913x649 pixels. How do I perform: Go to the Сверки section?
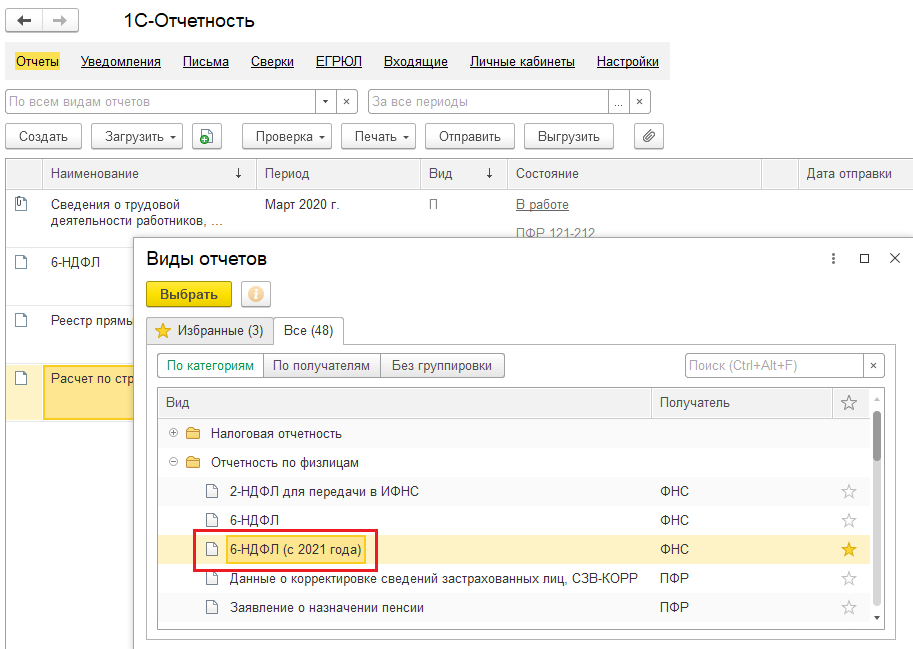pos(272,61)
